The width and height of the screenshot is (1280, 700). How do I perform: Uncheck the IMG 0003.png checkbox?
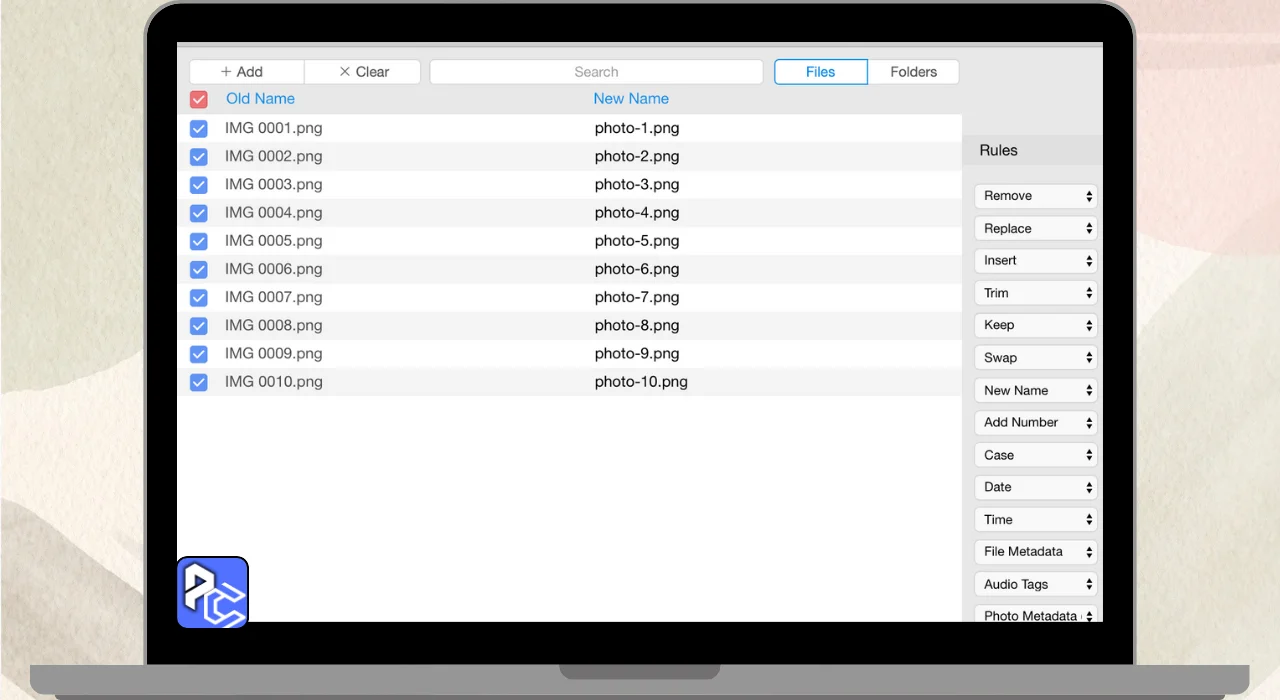[198, 184]
